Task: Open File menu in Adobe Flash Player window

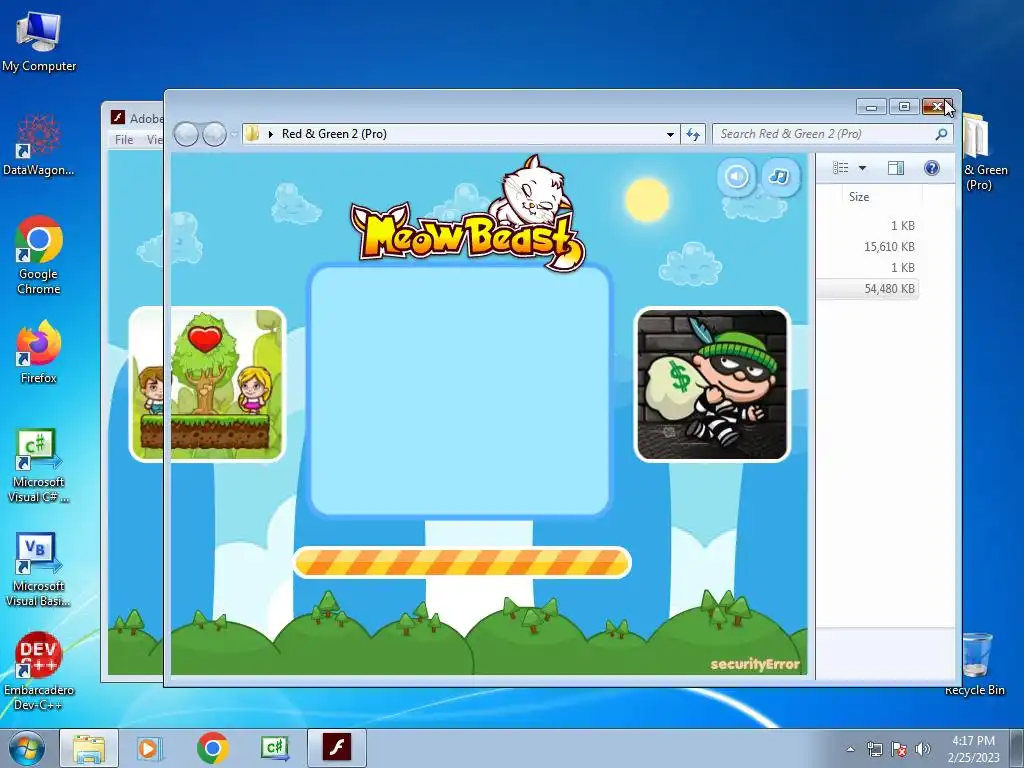Action: (124, 139)
